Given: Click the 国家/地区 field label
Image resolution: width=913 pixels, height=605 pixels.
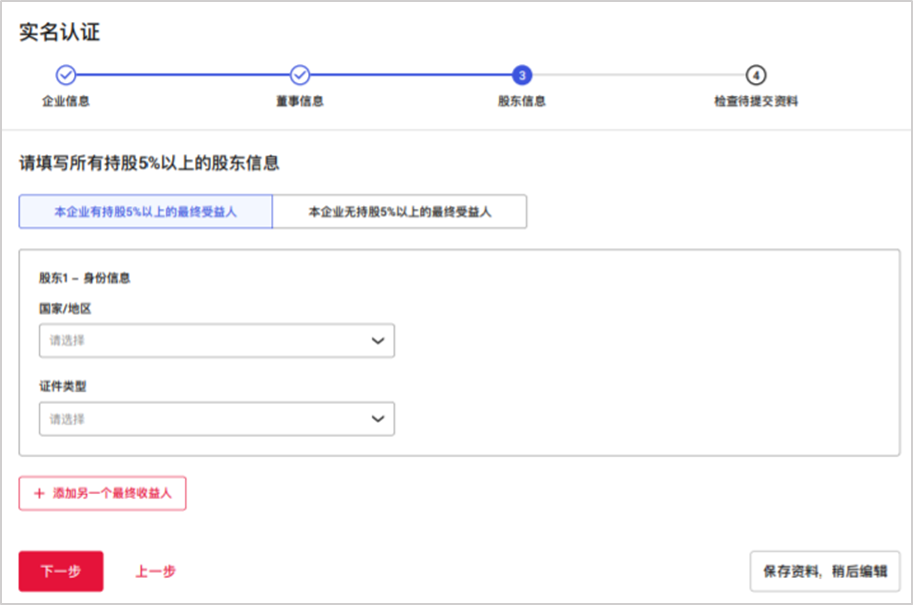Looking at the screenshot, I should pyautogui.click(x=65, y=309).
